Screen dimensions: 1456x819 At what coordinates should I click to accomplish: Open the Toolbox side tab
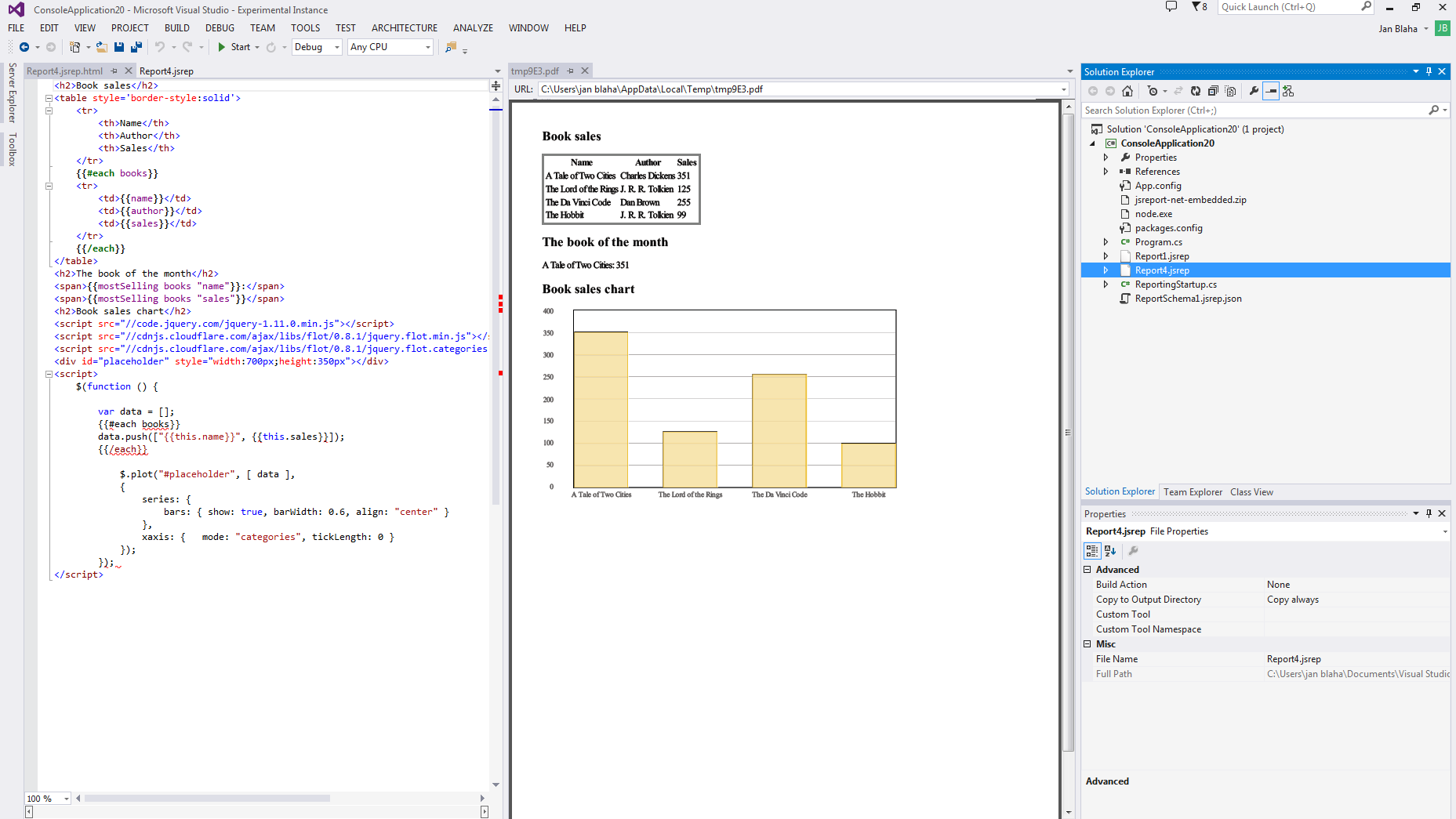(x=12, y=149)
